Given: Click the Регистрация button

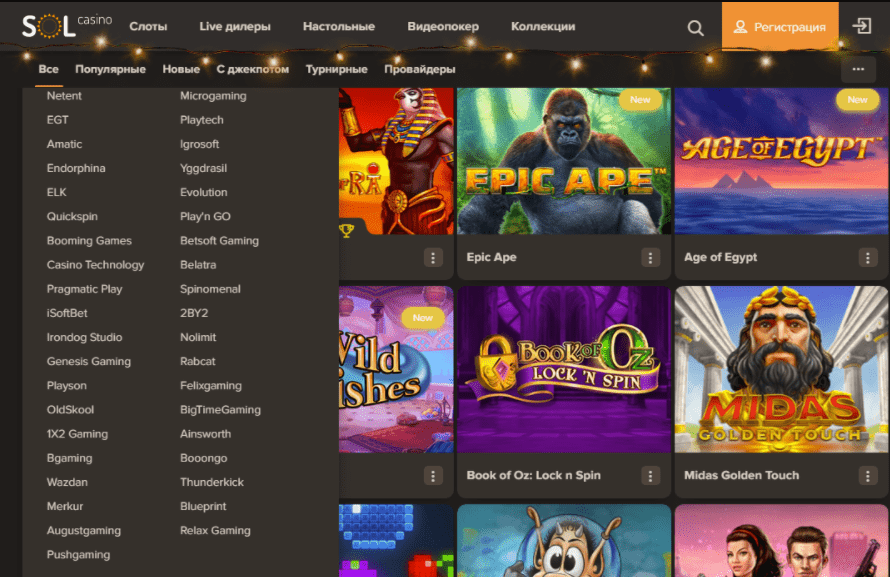Looking at the screenshot, I should (x=780, y=27).
